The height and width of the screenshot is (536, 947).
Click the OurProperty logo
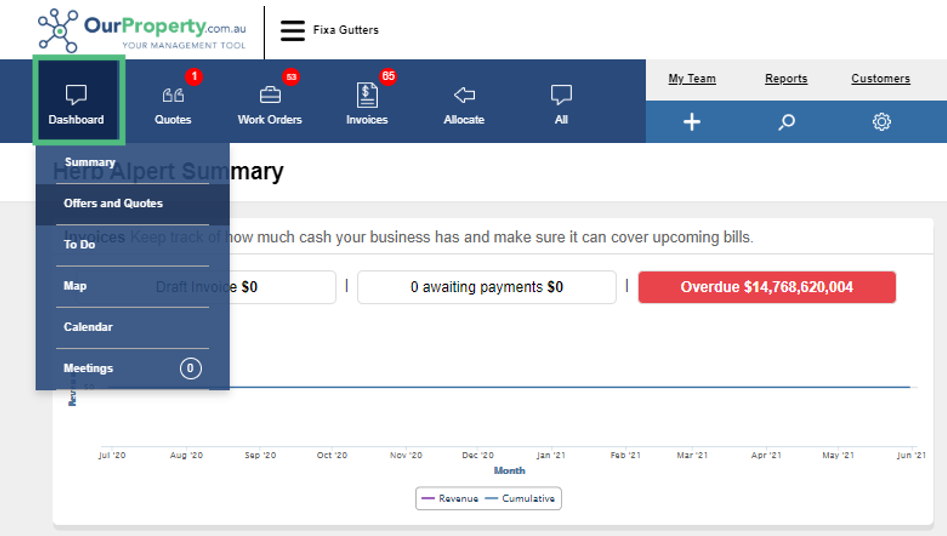coord(142,30)
